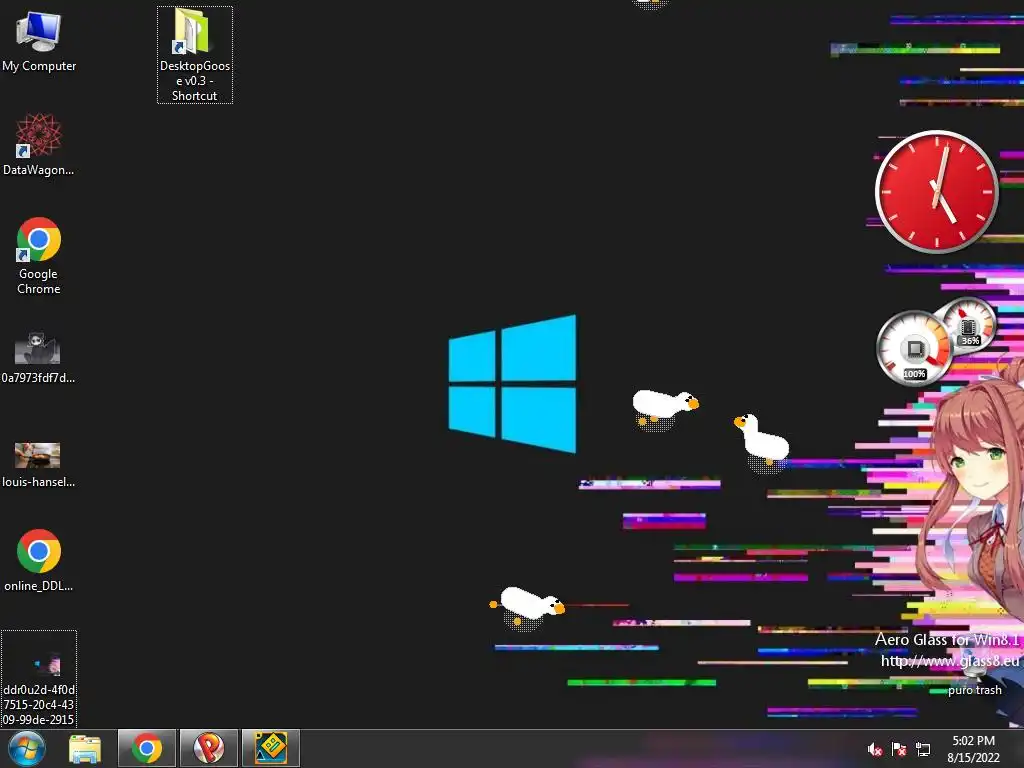Screen dimensions: 1024x768
Task: Open the Windows Start orb
Action: pos(27,748)
